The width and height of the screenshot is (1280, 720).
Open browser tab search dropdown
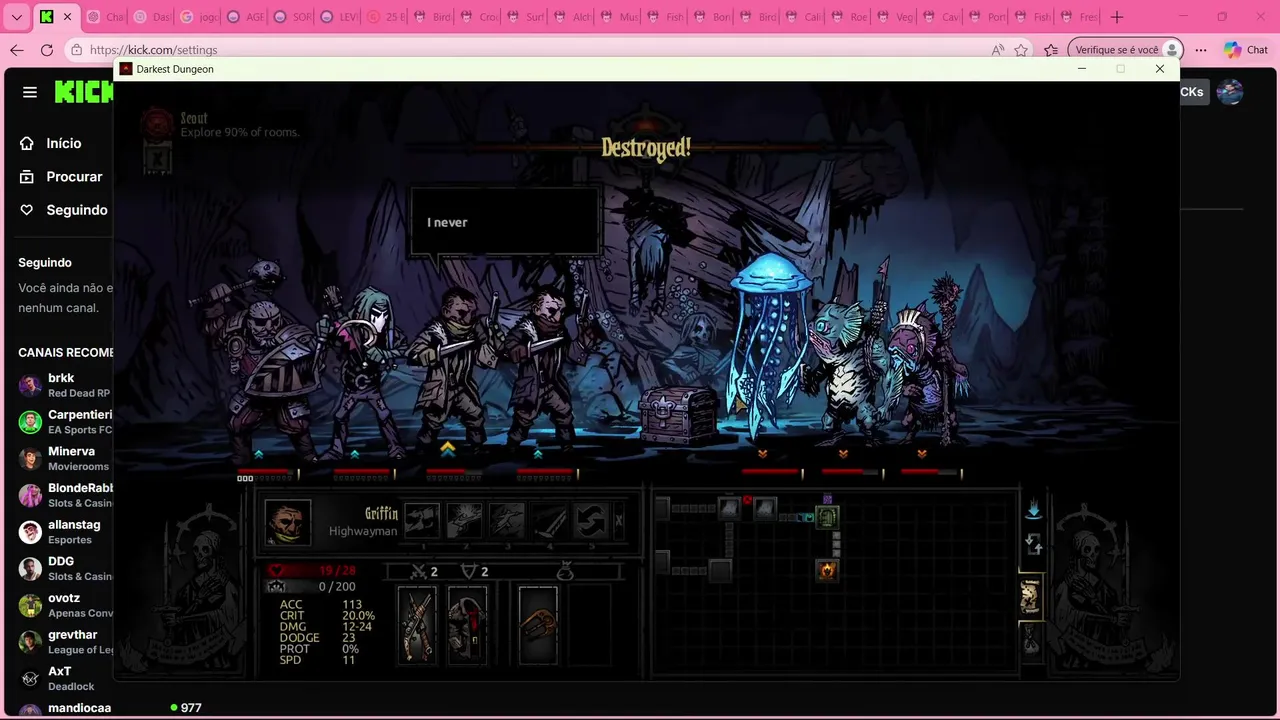tap(16, 17)
